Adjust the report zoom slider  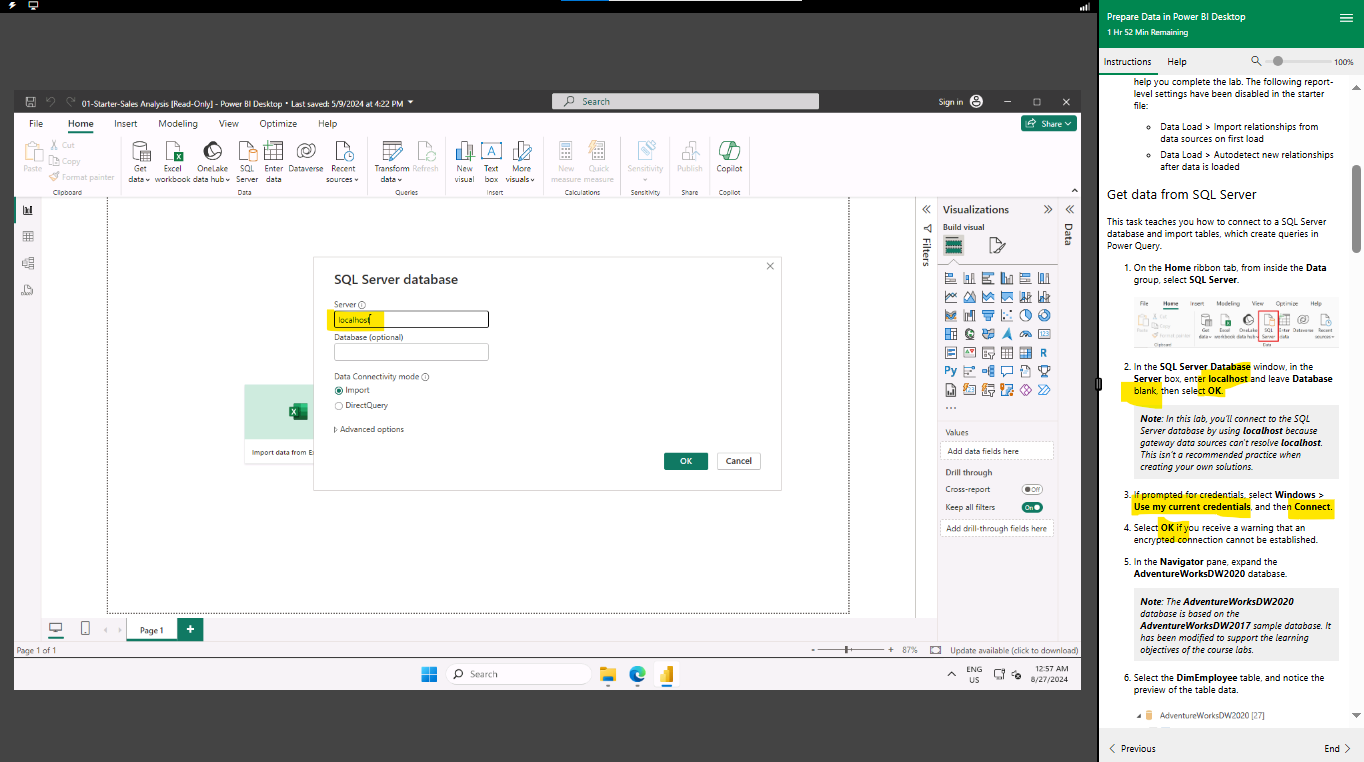(848, 650)
